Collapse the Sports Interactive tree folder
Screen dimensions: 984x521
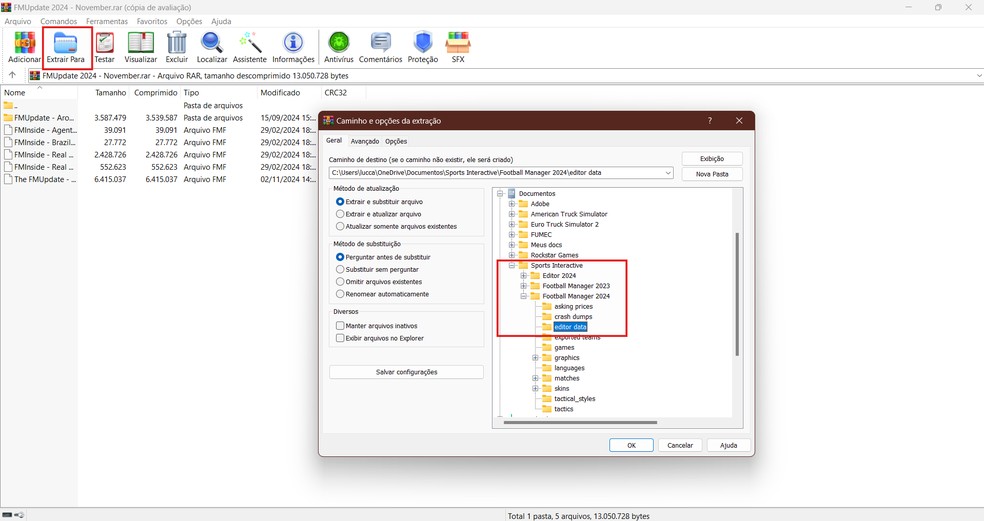point(511,266)
